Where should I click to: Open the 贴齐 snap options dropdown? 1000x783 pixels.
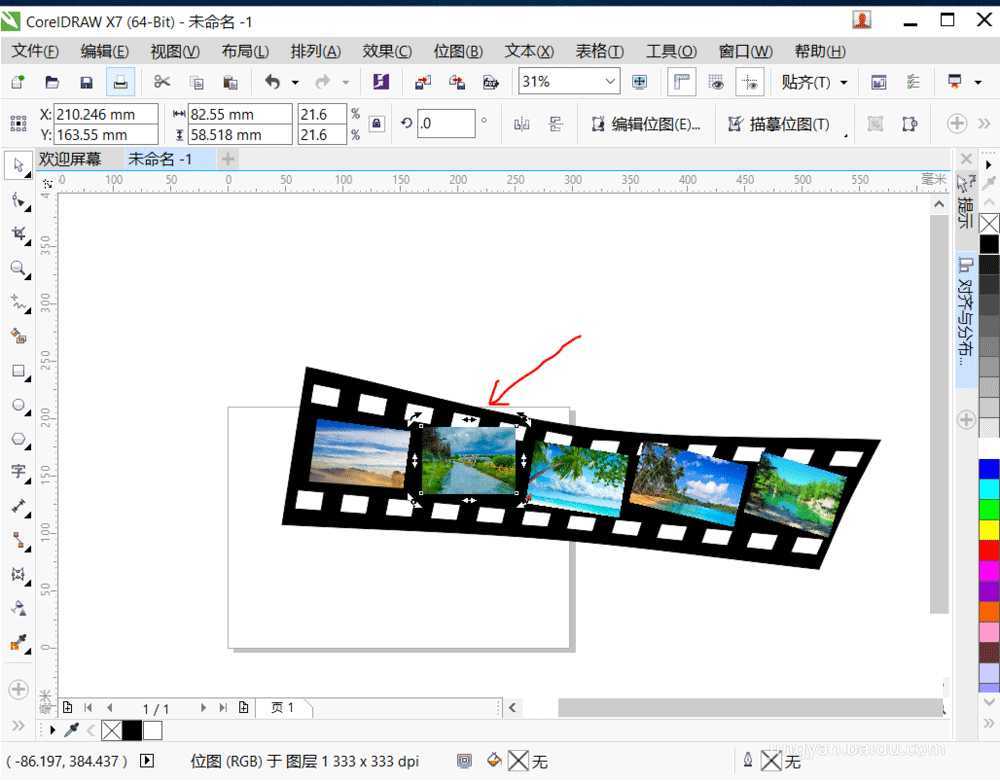[843, 82]
